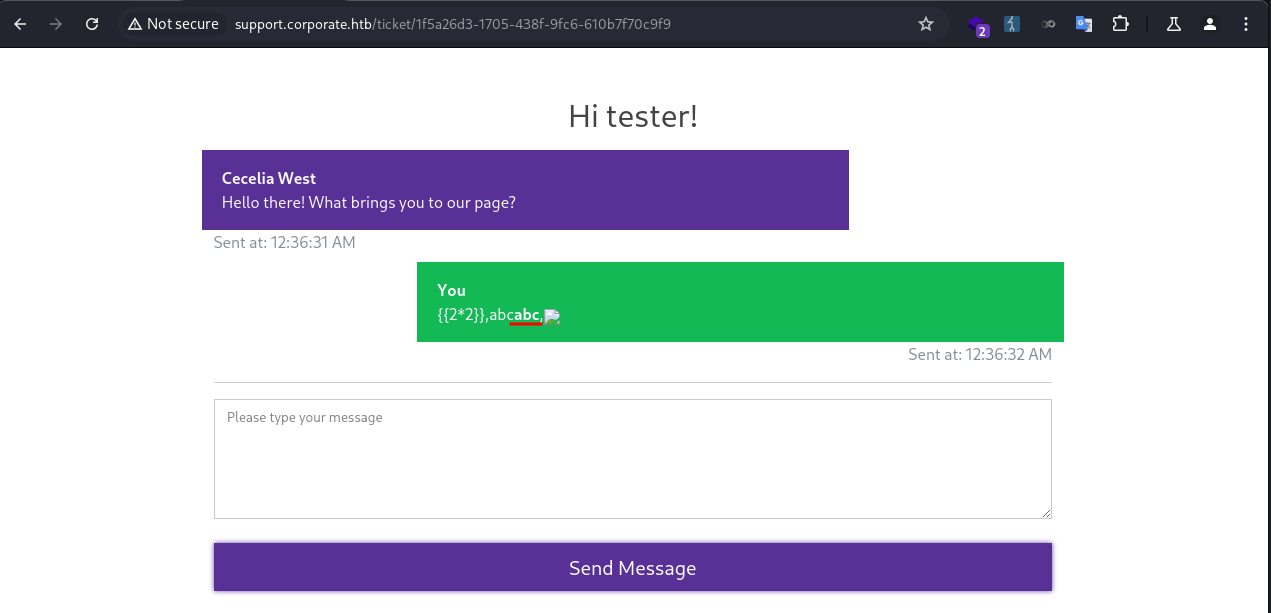Open the three-dot Chrome menu
Screen dimensions: 1271x613
click(1245, 24)
